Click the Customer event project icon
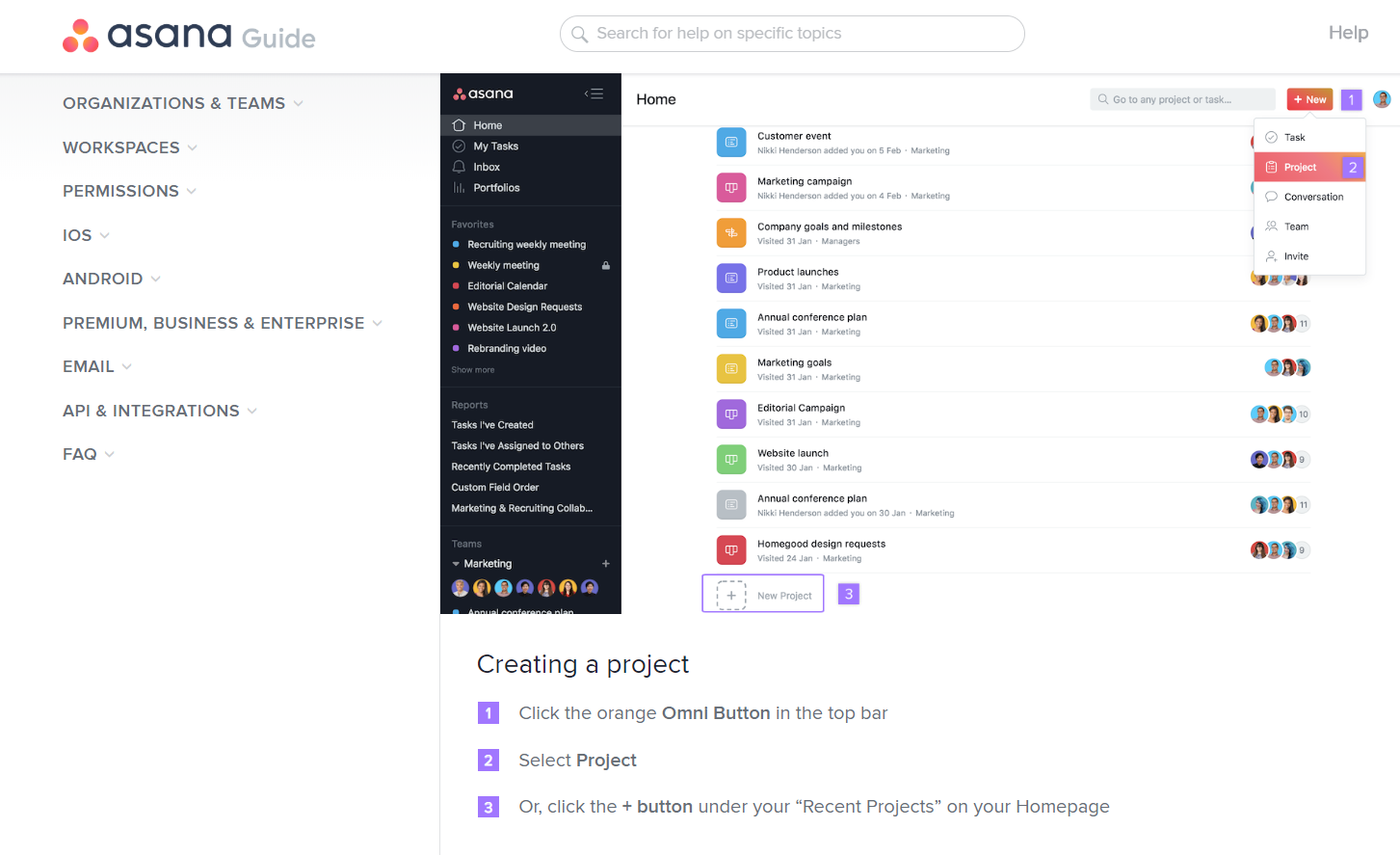The width and height of the screenshot is (1400, 855). click(x=731, y=143)
